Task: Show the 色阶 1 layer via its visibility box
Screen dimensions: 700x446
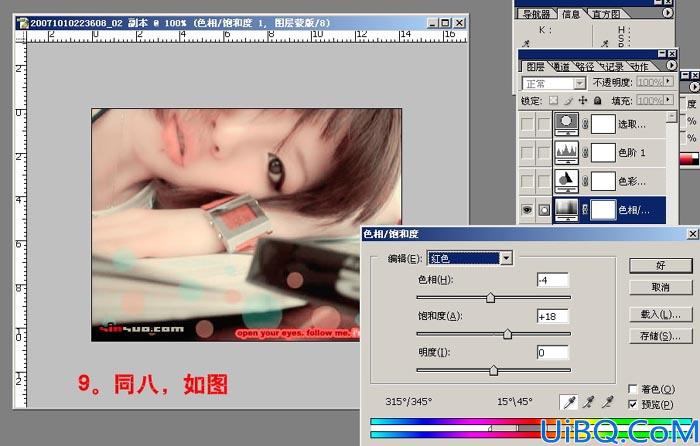Action: click(x=527, y=153)
